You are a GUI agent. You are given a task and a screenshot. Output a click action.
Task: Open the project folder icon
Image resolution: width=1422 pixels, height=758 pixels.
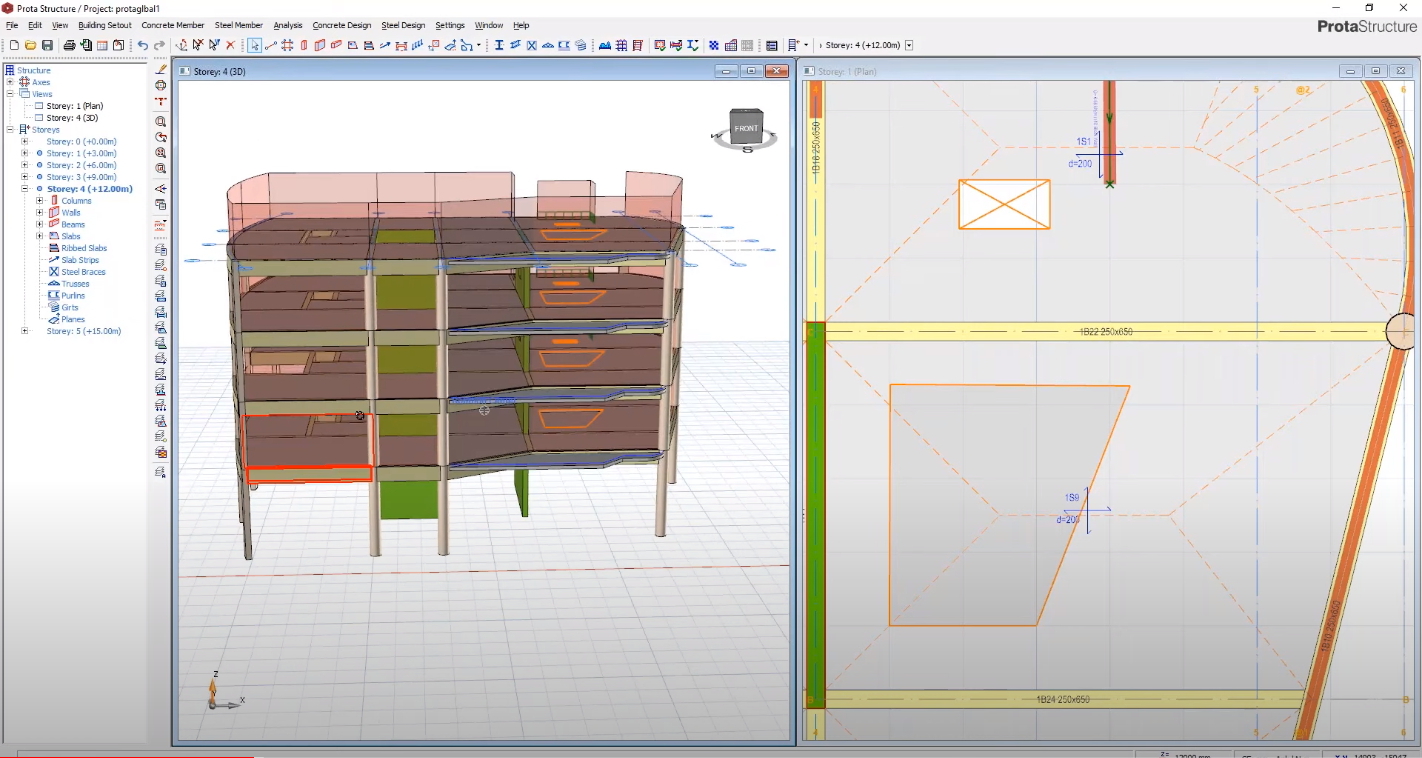click(31, 45)
